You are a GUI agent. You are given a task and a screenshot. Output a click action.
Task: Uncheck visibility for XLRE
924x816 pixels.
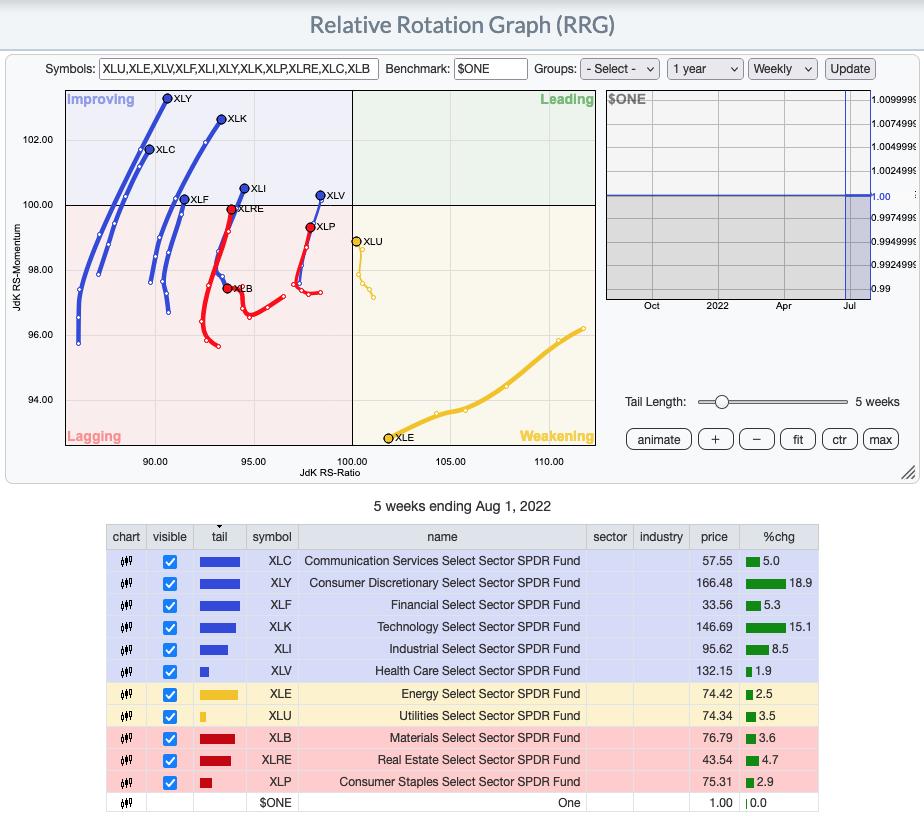[170, 760]
